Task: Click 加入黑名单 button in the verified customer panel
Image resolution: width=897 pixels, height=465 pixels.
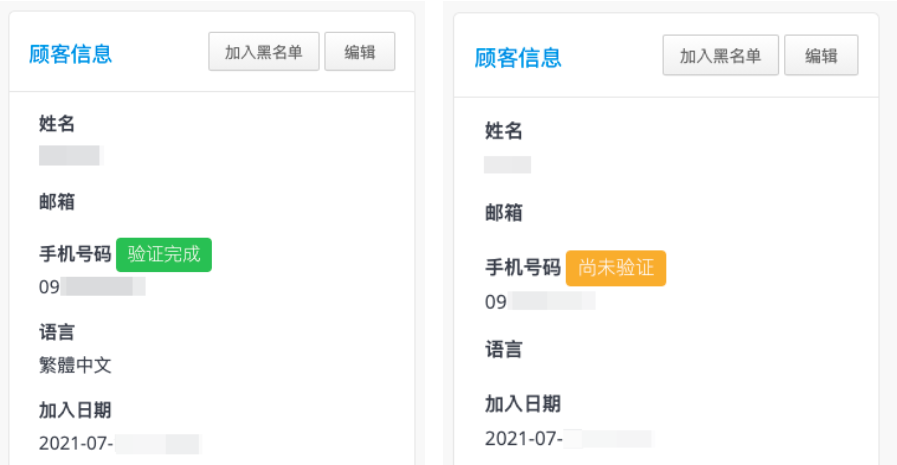Action: coord(264,52)
